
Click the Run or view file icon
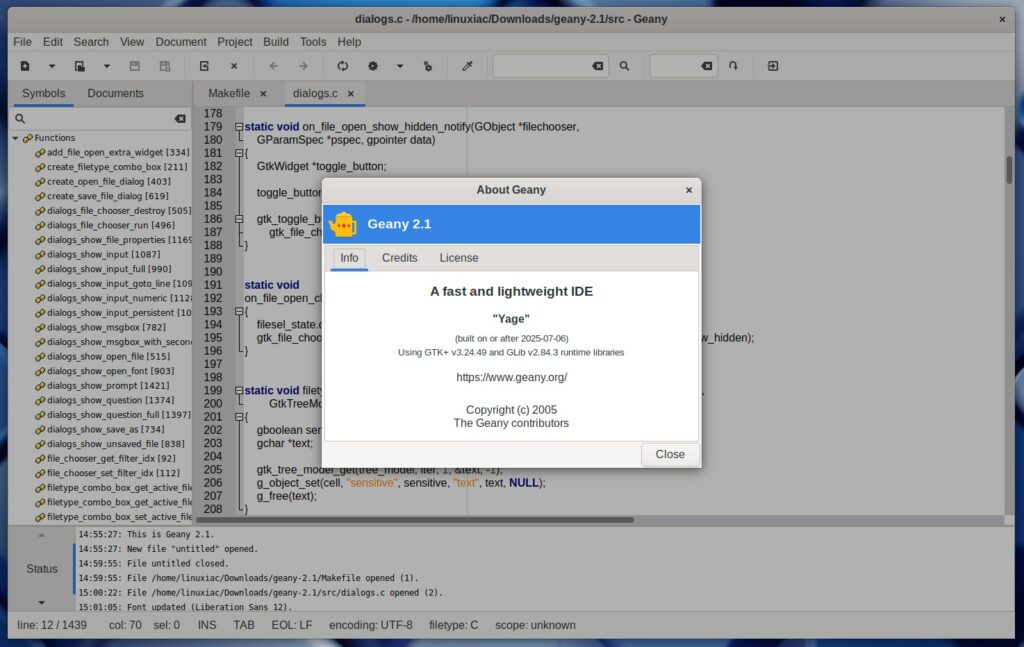click(427, 66)
